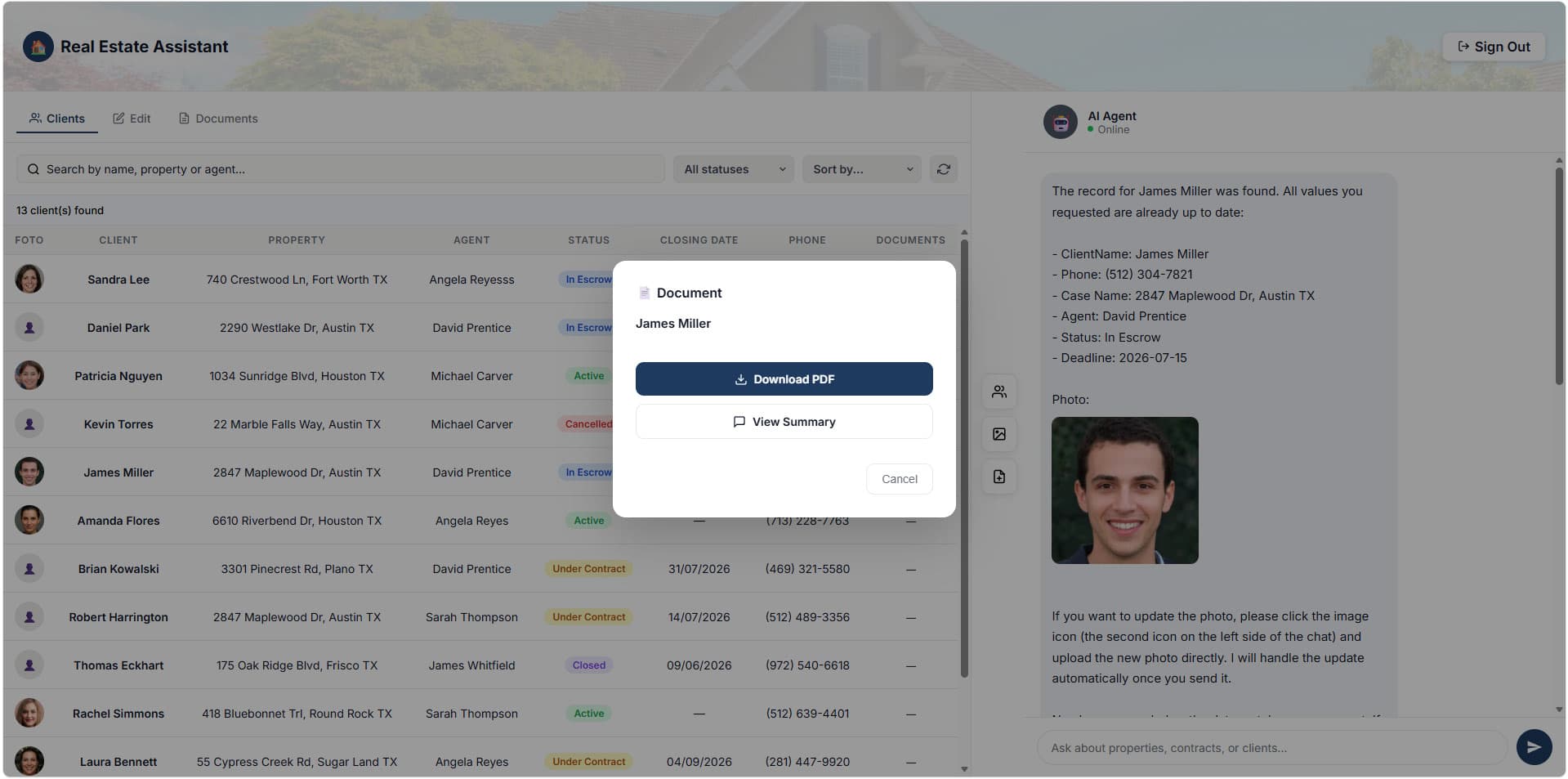This screenshot has height=779, width=1568.
Task: Send the chat message with arrow button
Action: 1534,747
